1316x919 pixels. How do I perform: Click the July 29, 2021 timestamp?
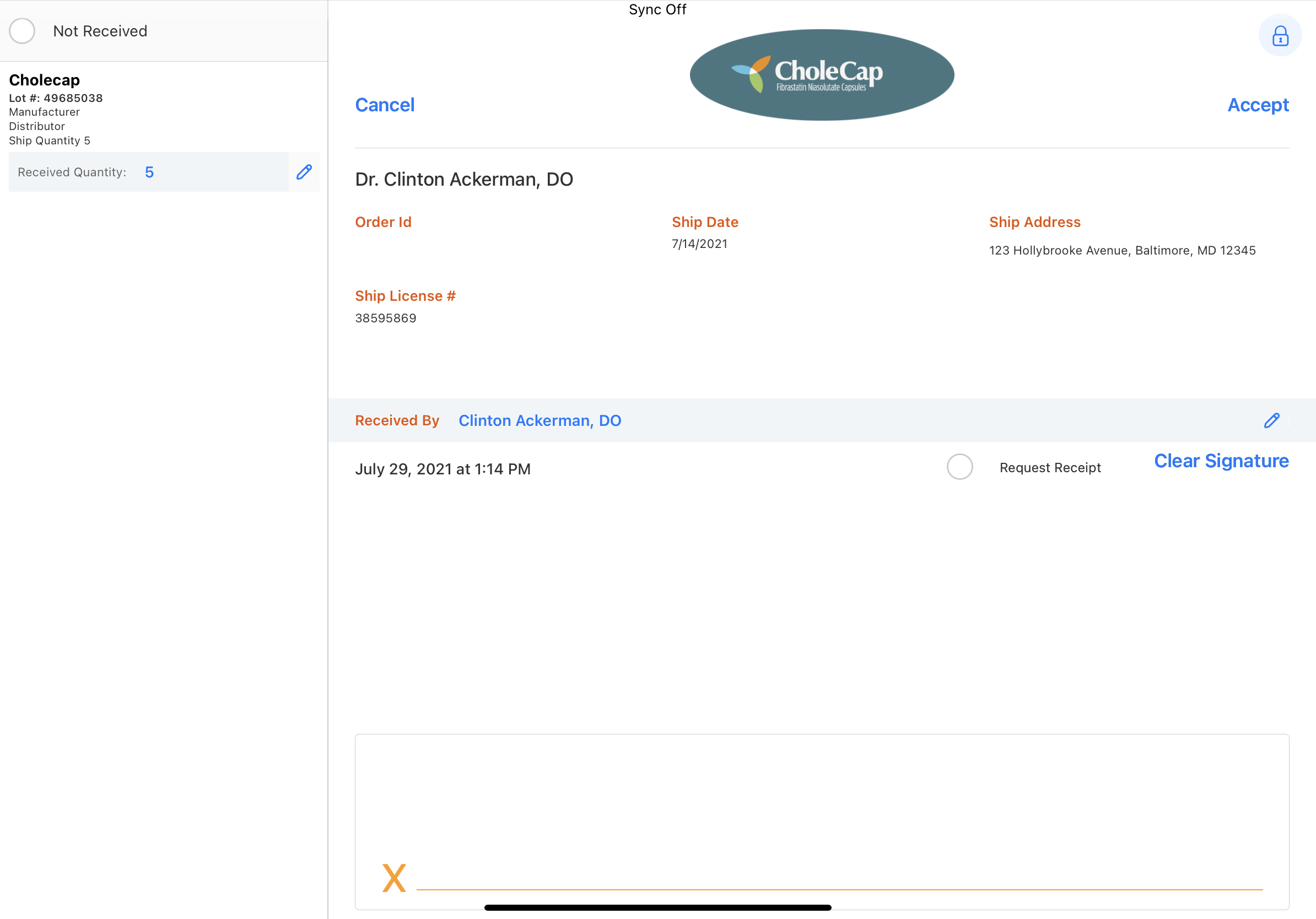[x=443, y=469]
